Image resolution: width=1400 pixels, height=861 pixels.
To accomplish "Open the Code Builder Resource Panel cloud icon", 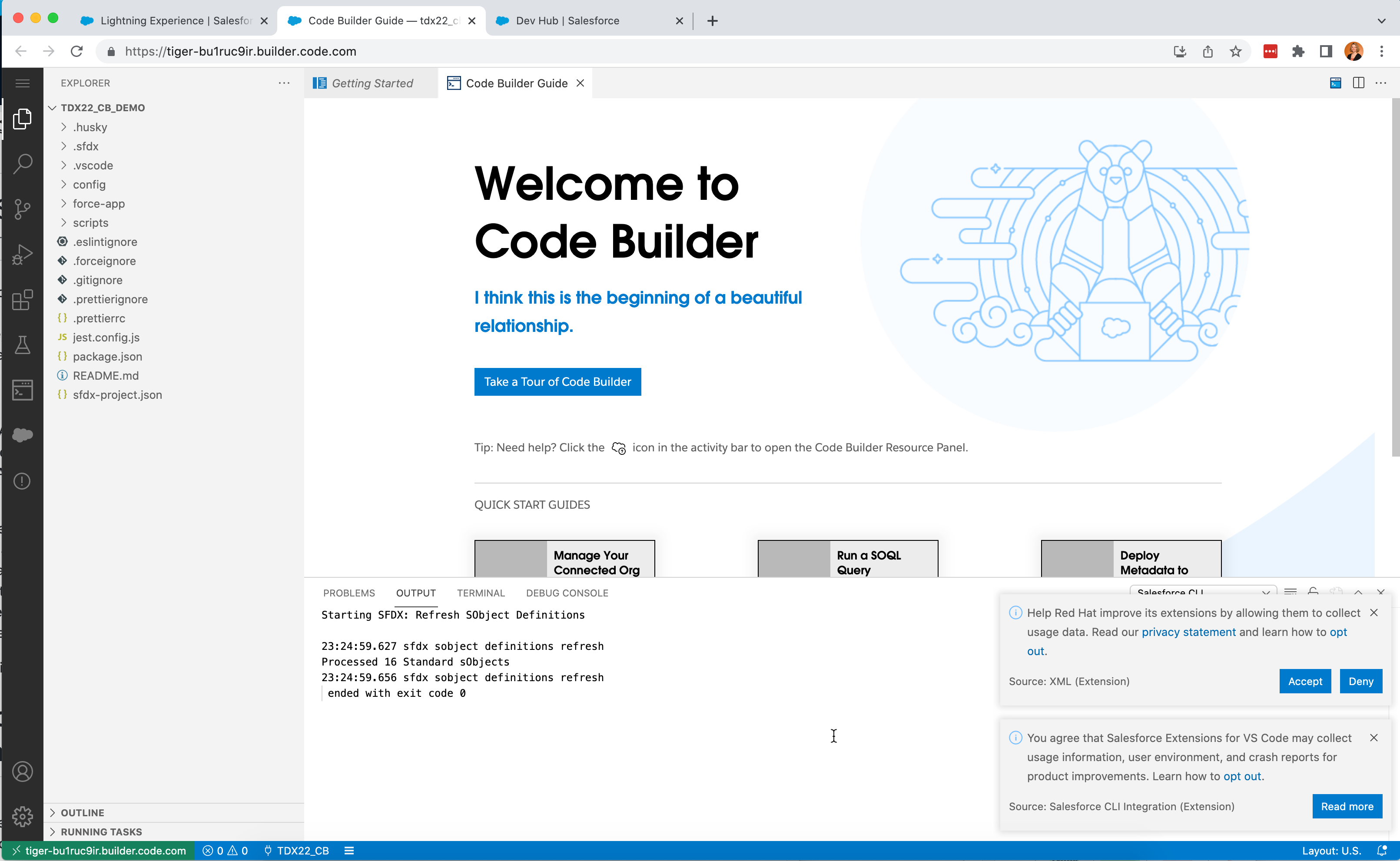I will (x=23, y=436).
